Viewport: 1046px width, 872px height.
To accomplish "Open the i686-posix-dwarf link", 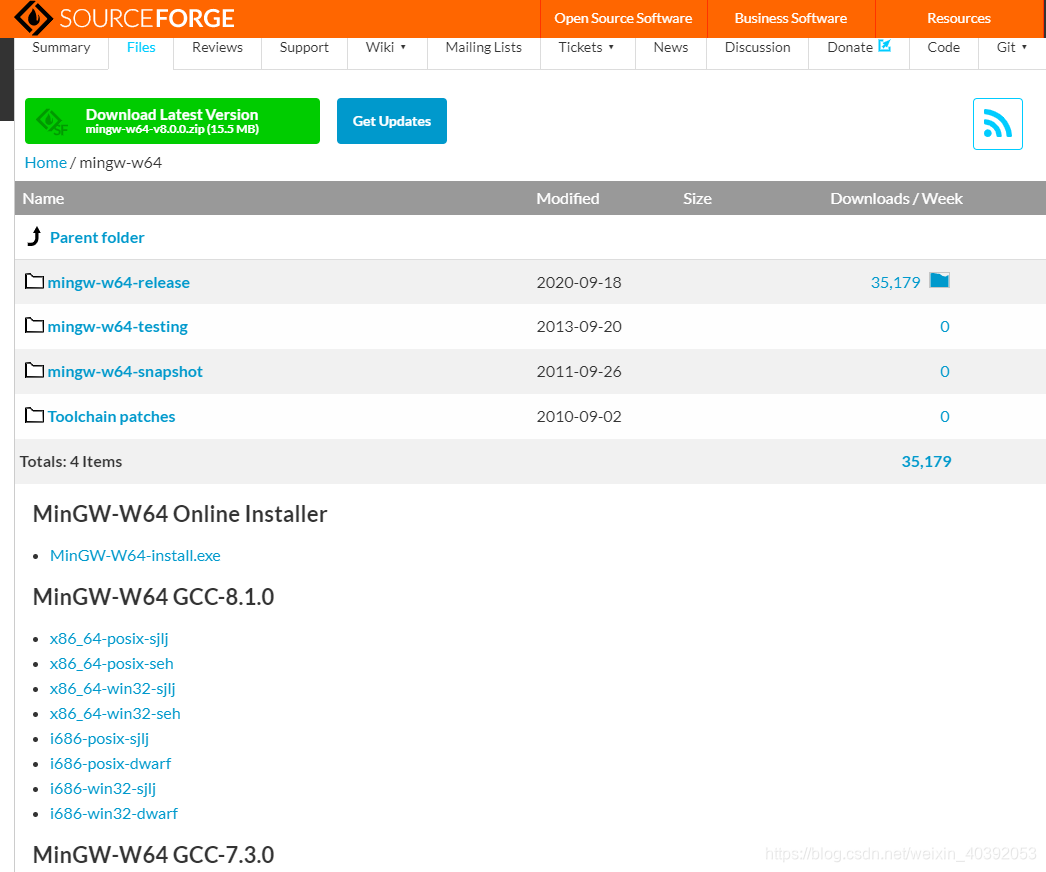I will 110,764.
